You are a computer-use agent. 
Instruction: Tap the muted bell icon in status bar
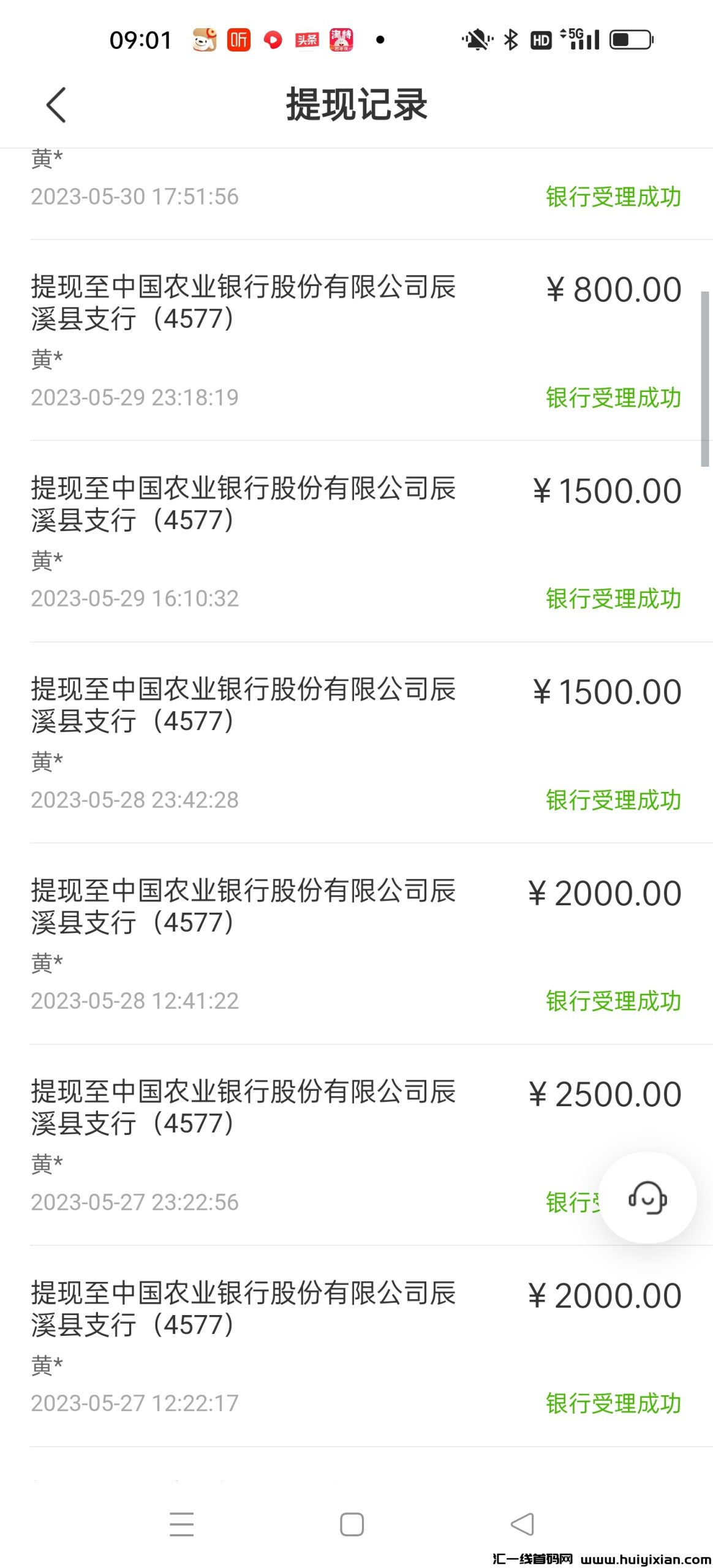click(x=477, y=40)
